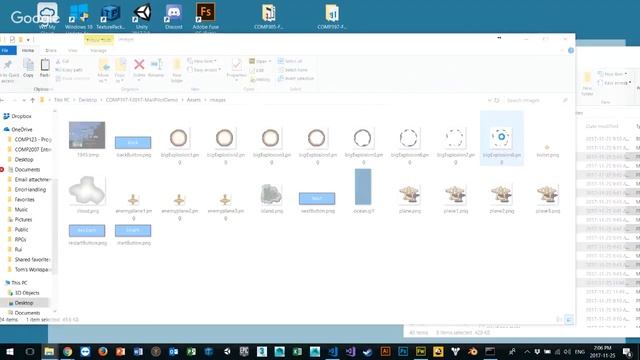Go up one folder with the up arrow

[33, 100]
